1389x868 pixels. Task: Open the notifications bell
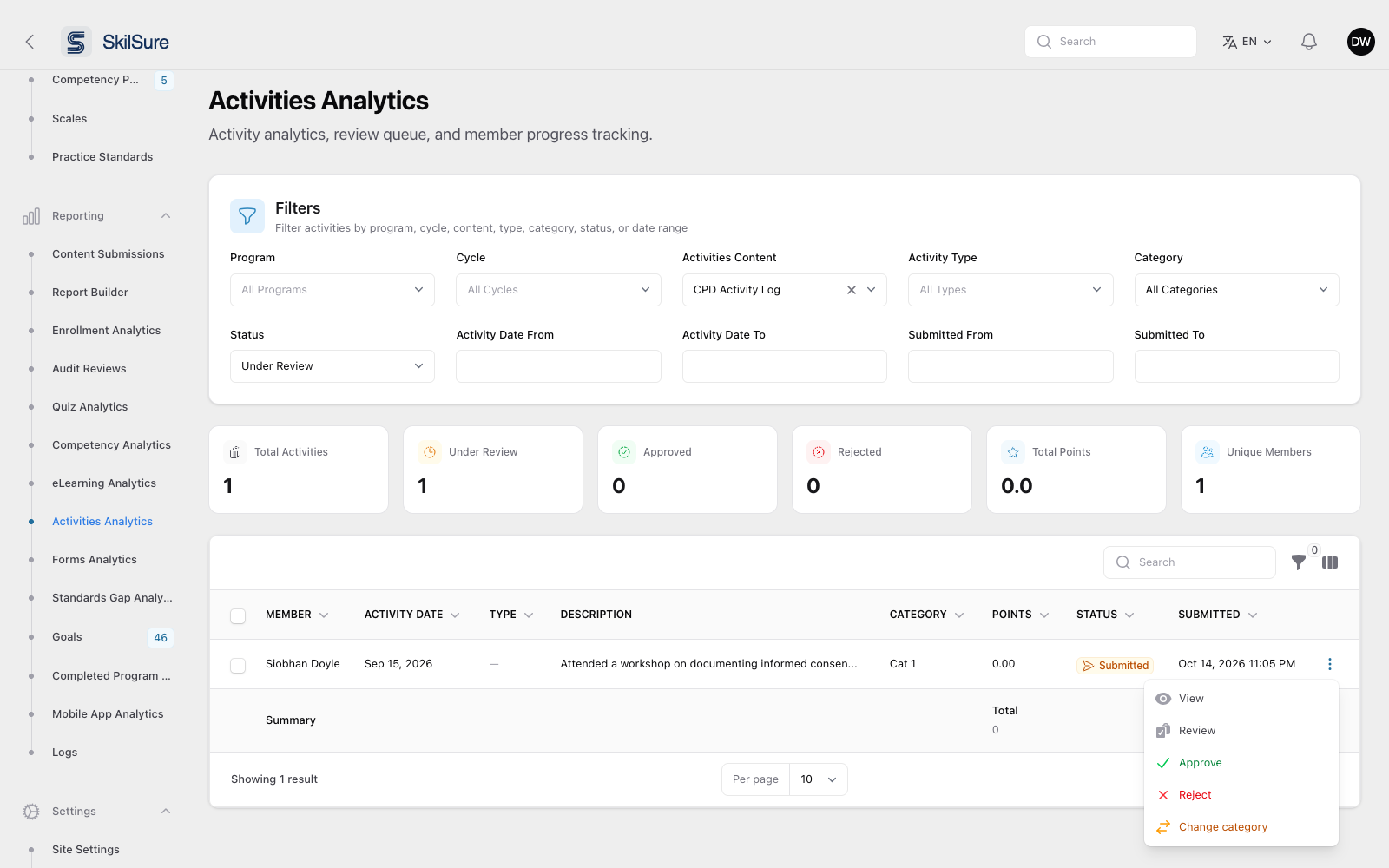pos(1309,42)
